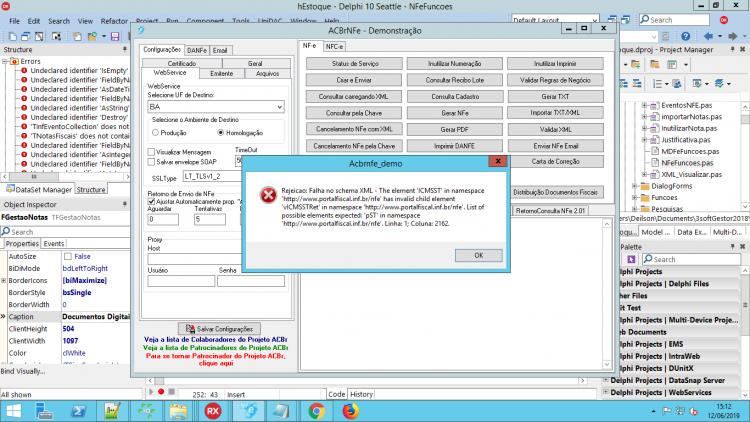Viewport: 750px width, 422px height.
Task: Click the back navigation arrow icon
Action: pyautogui.click(x=708, y=36)
